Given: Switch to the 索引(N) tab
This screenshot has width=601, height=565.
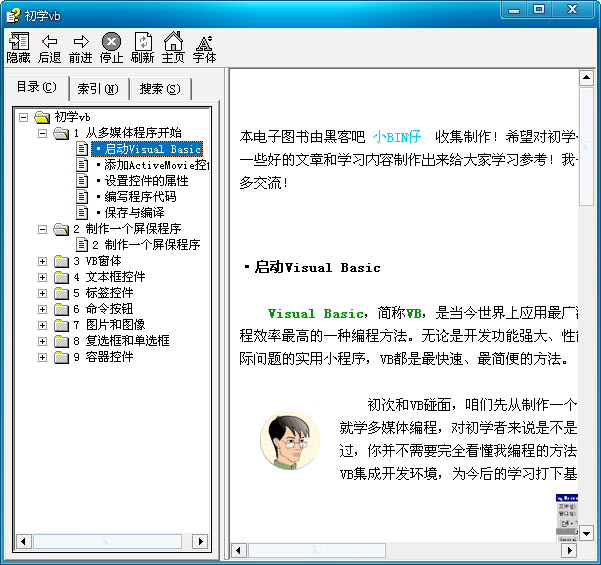Looking at the screenshot, I should coord(98,89).
